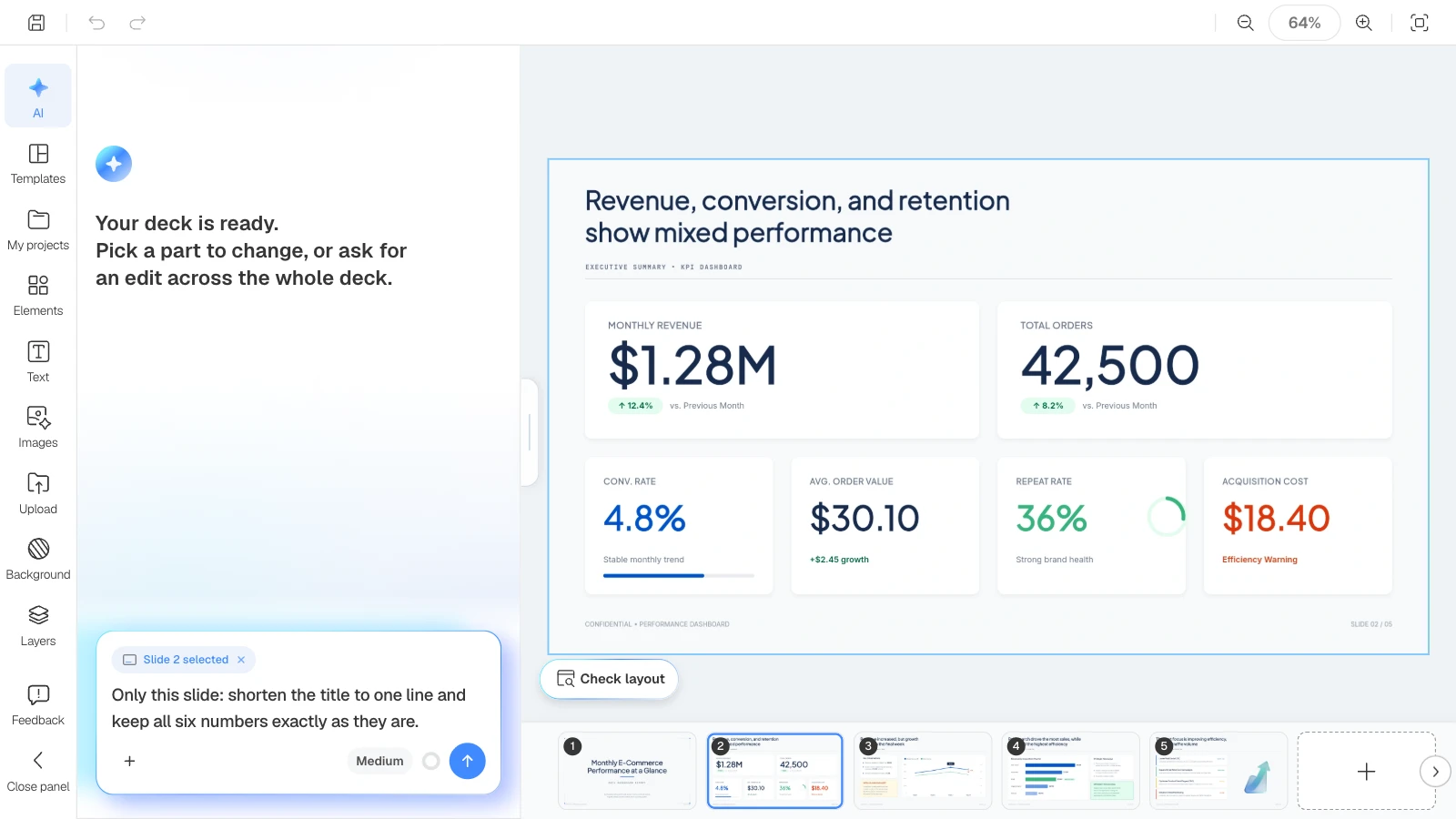Click the repeat rate circular gauge
This screenshot has width=1456, height=819.
click(1166, 517)
